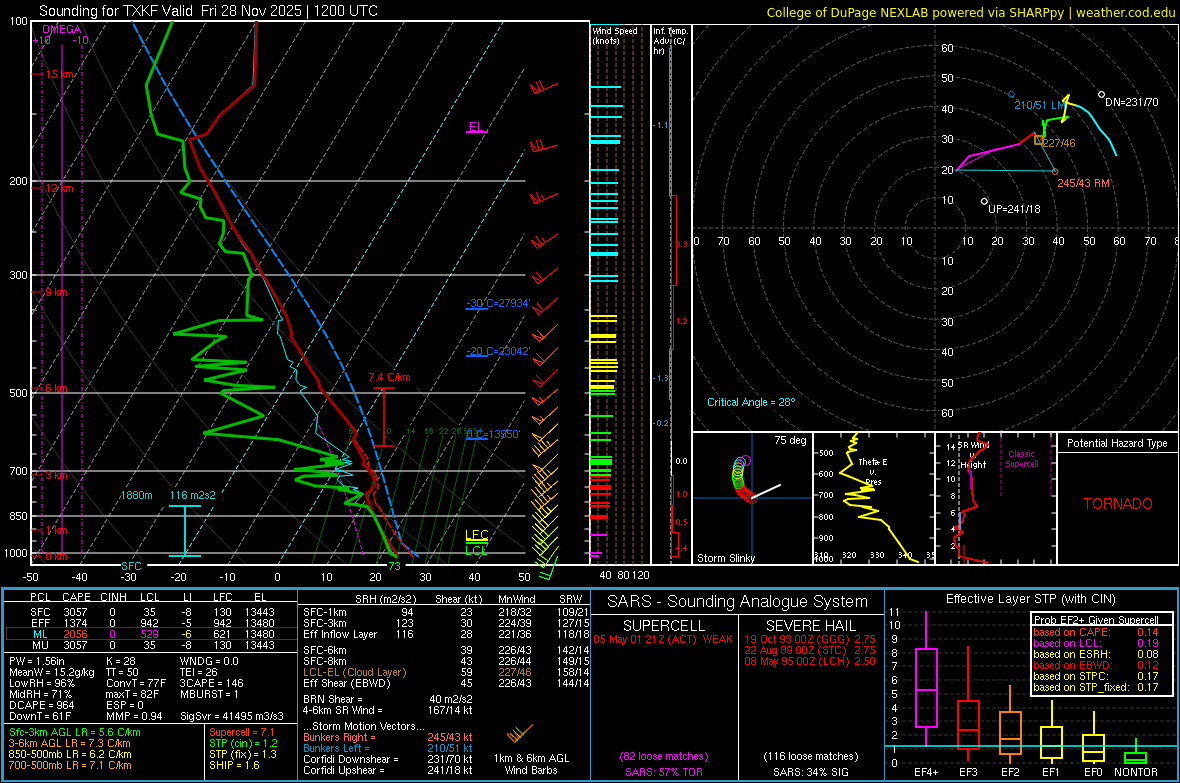Click the weather.cod.edu NEXLAB credit text

point(971,12)
